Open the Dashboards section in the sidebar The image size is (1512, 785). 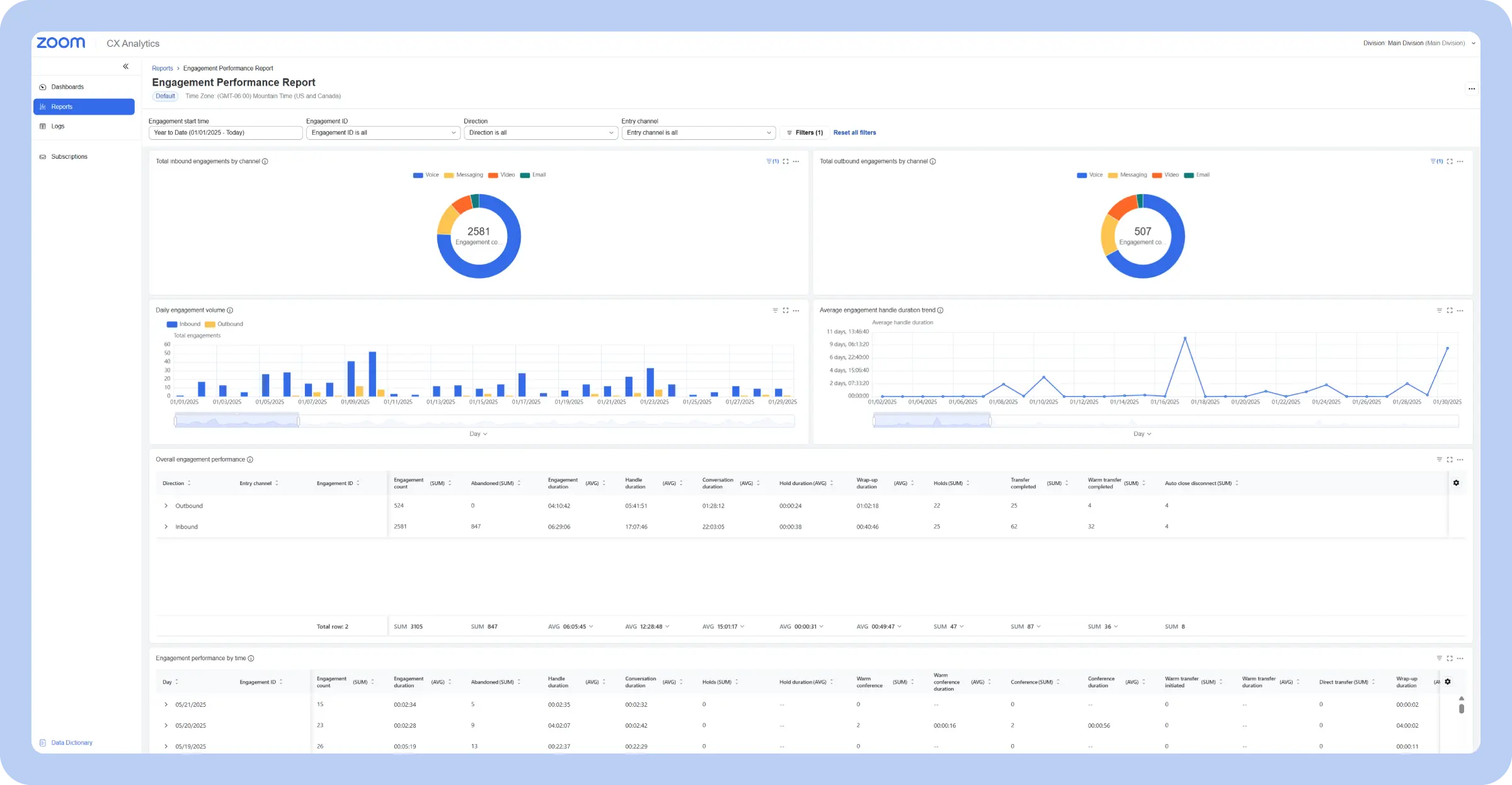67,86
